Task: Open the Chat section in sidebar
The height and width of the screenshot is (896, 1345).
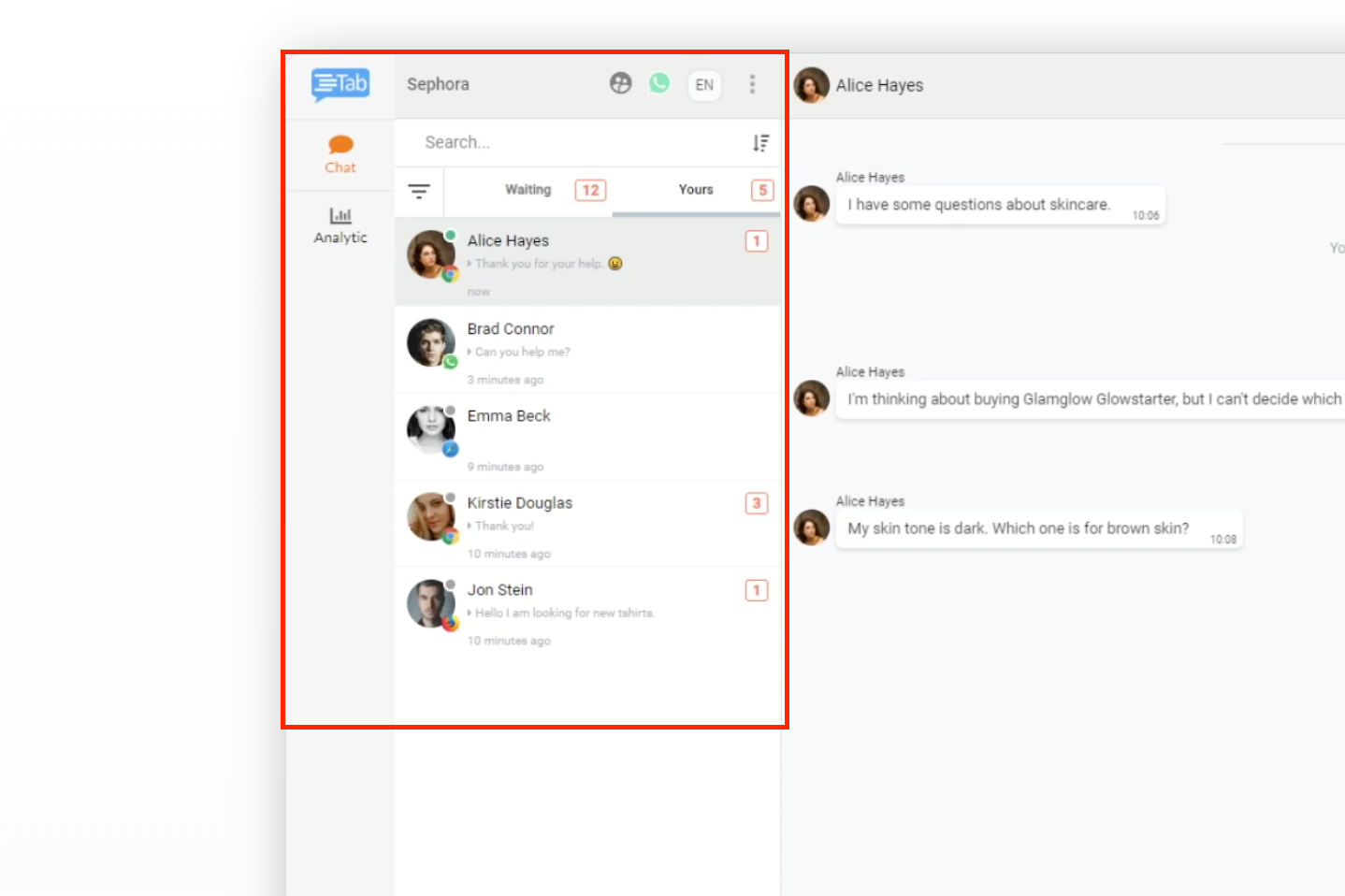Action: (340, 154)
